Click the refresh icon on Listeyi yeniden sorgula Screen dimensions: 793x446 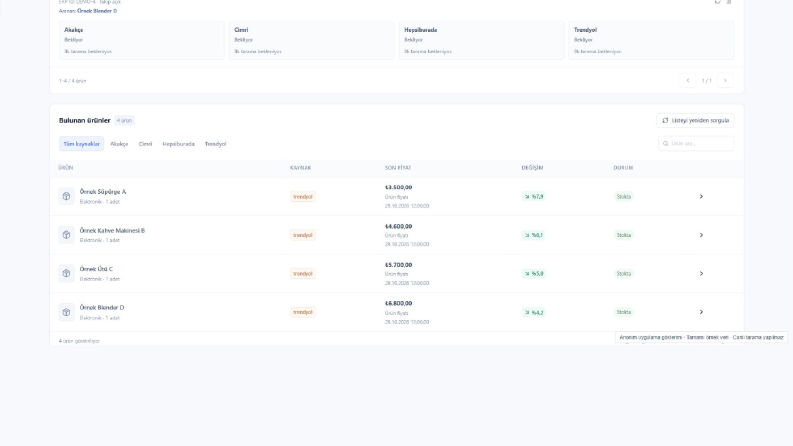665,120
